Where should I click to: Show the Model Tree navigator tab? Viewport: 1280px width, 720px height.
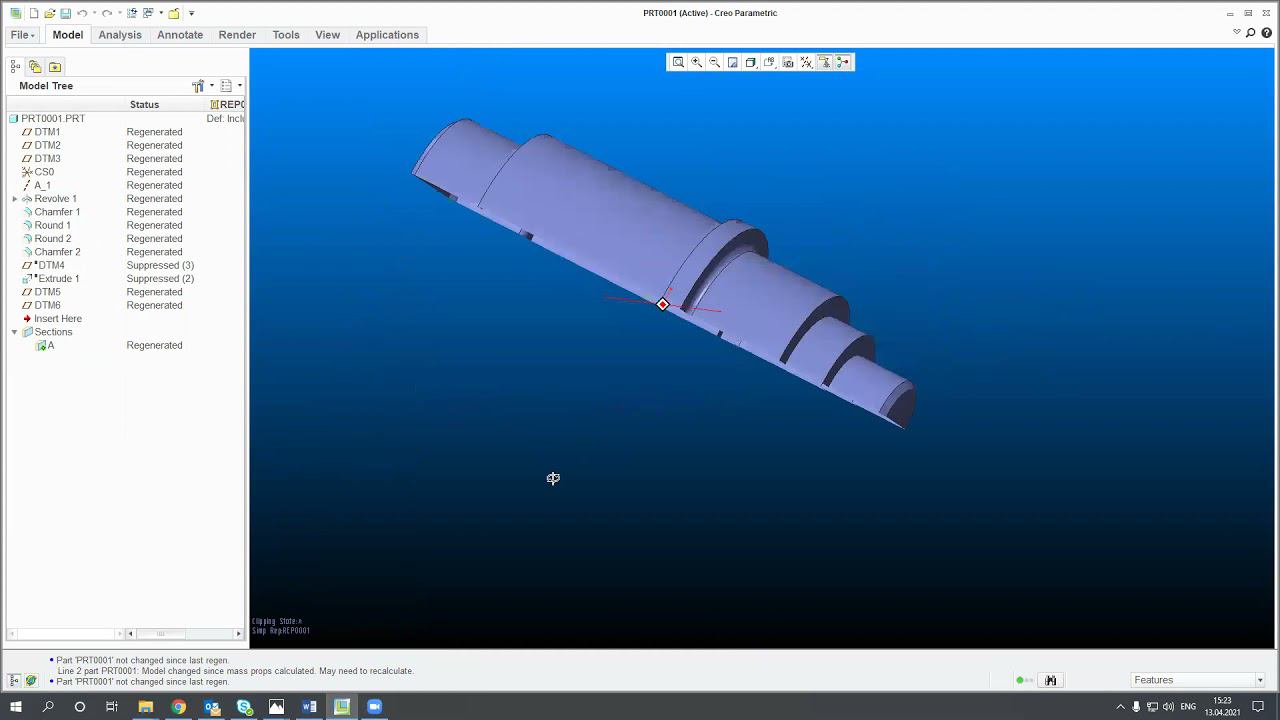pos(15,67)
